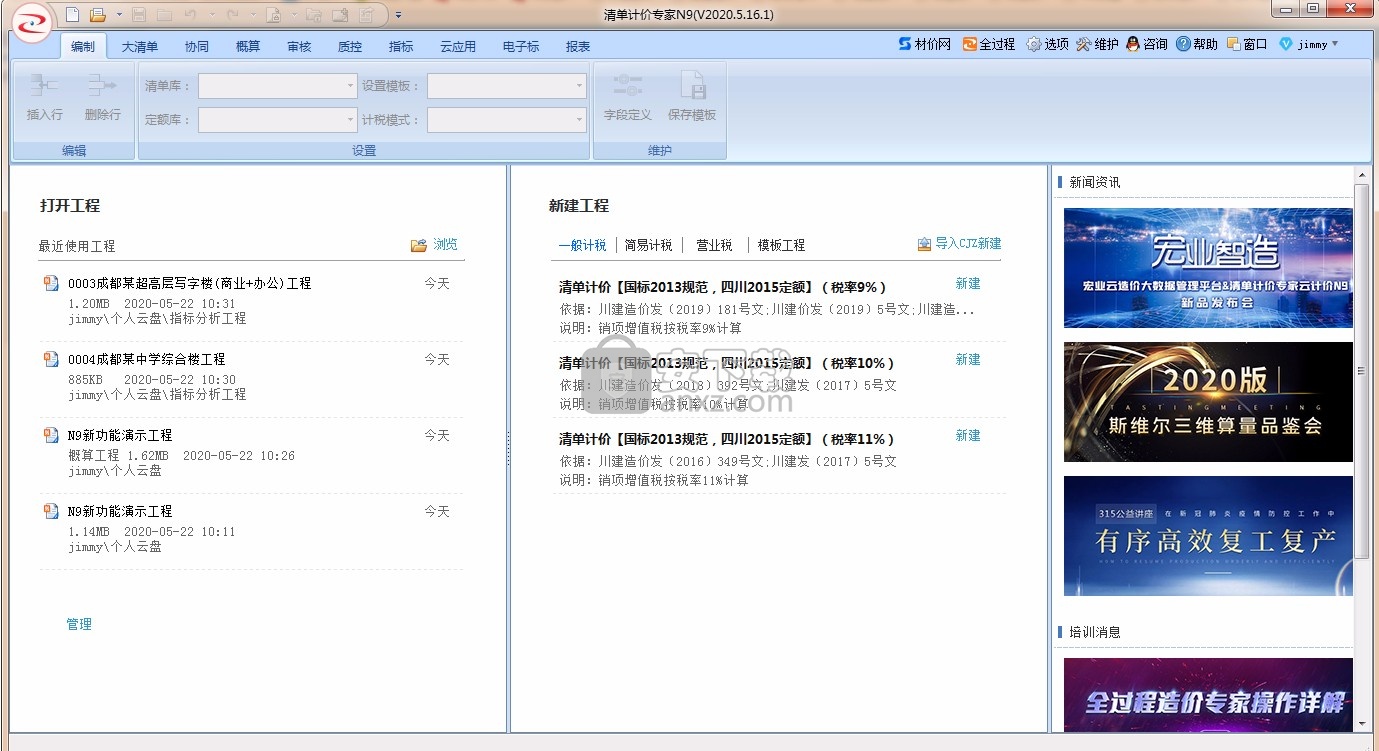The image size is (1379, 751).
Task: Click the Undo arrow icon
Action: click(190, 15)
